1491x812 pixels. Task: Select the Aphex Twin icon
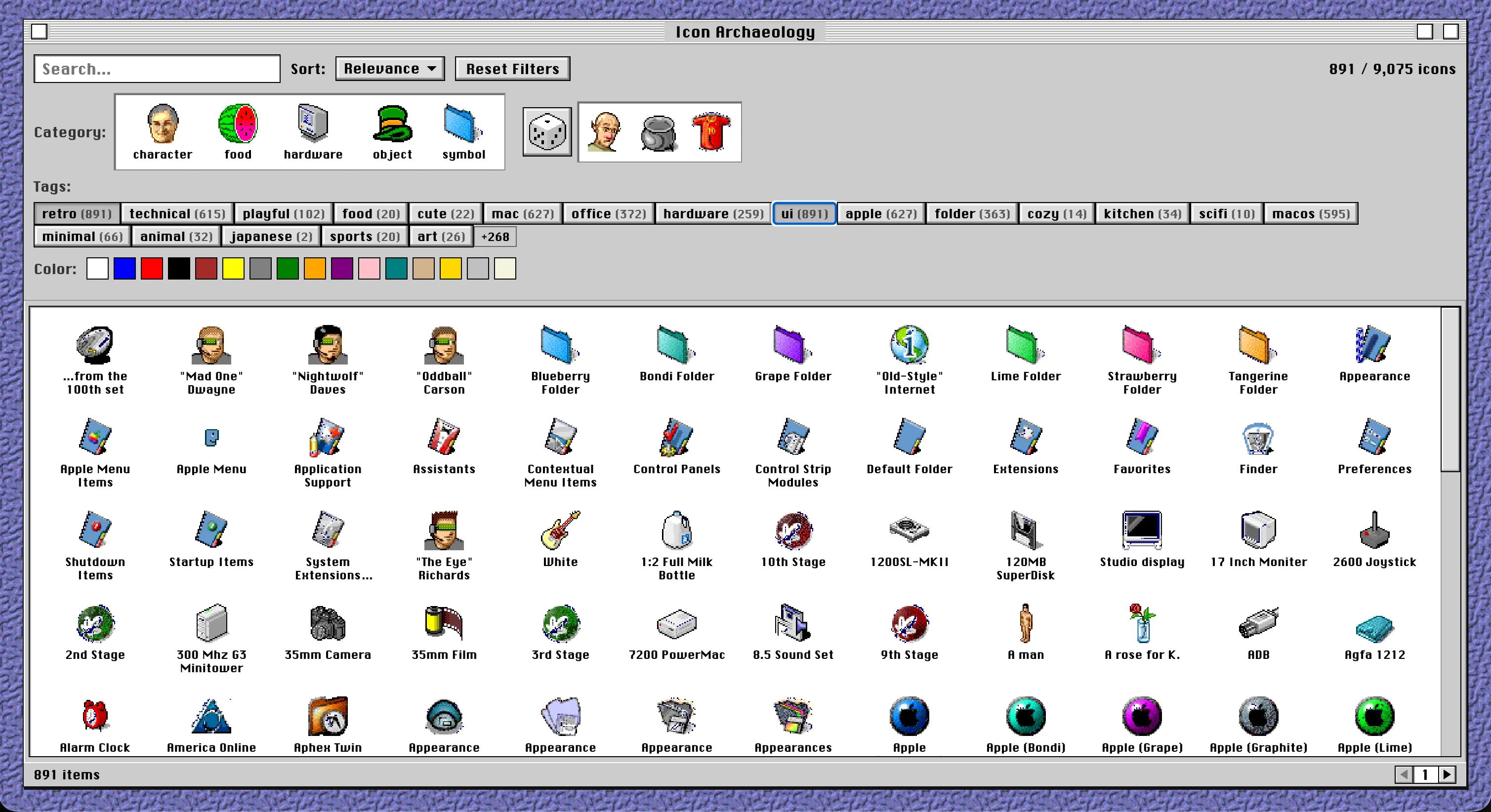(x=328, y=716)
